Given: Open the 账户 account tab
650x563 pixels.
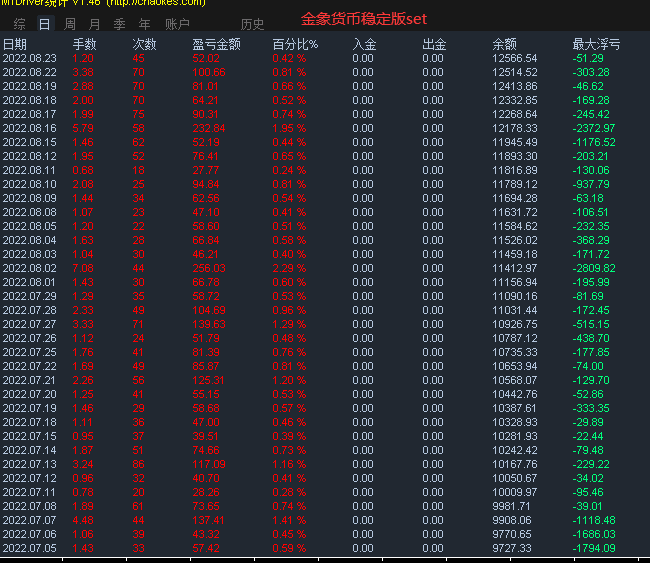Looking at the screenshot, I should click(177, 24).
